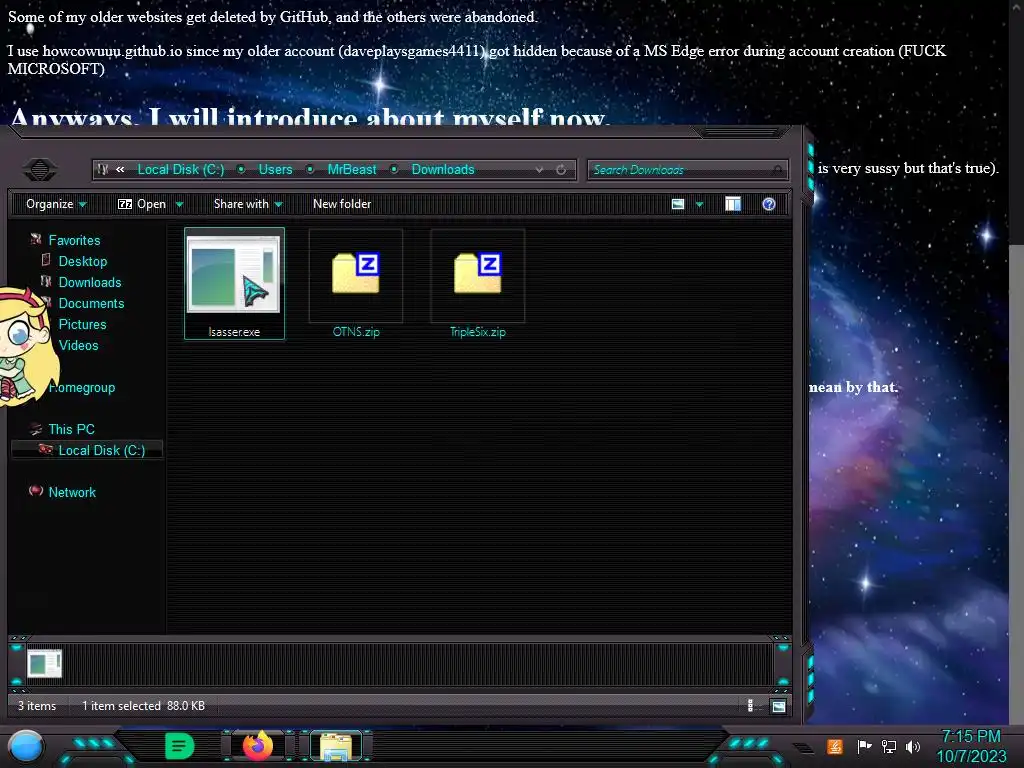1024x768 pixels.
Task: Click the lsasser.exe thumbnail in details pane
Action: (44, 664)
